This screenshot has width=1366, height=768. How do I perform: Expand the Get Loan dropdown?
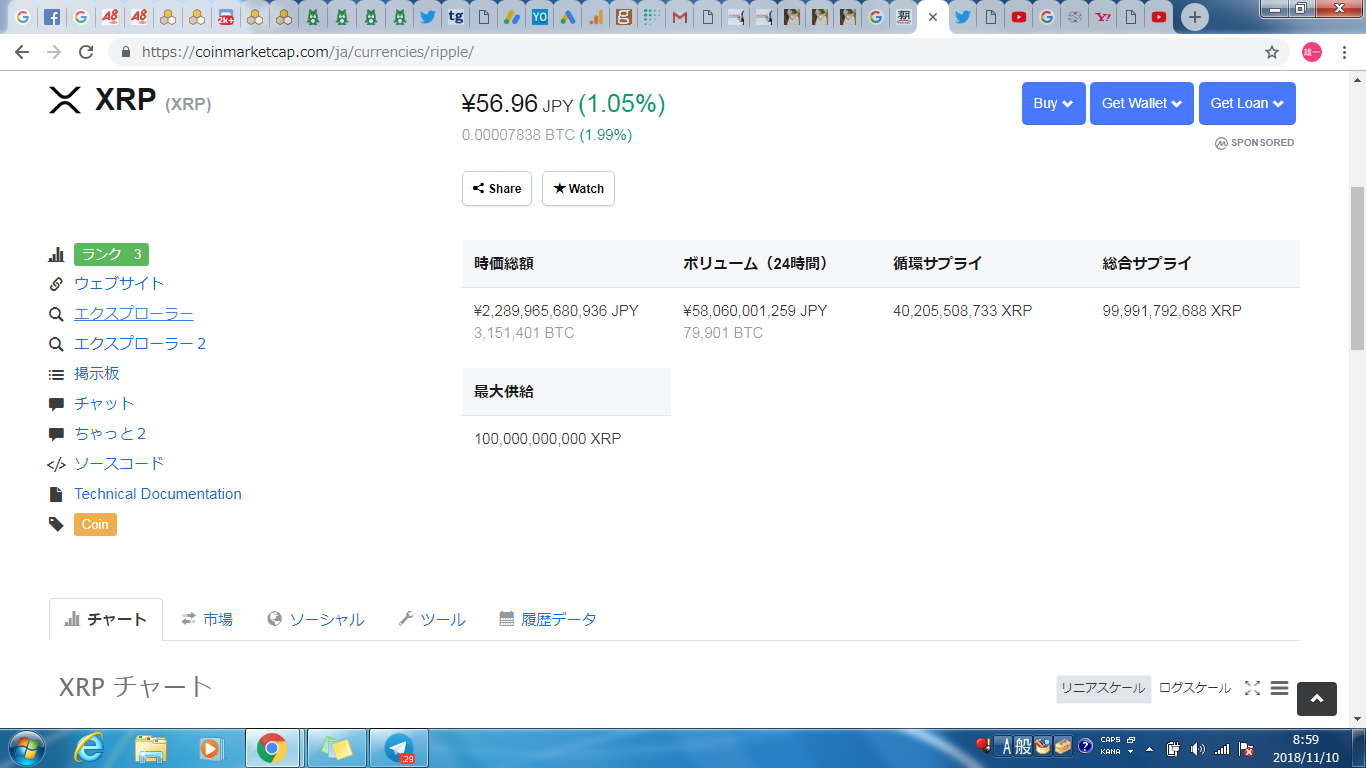pyautogui.click(x=1247, y=103)
